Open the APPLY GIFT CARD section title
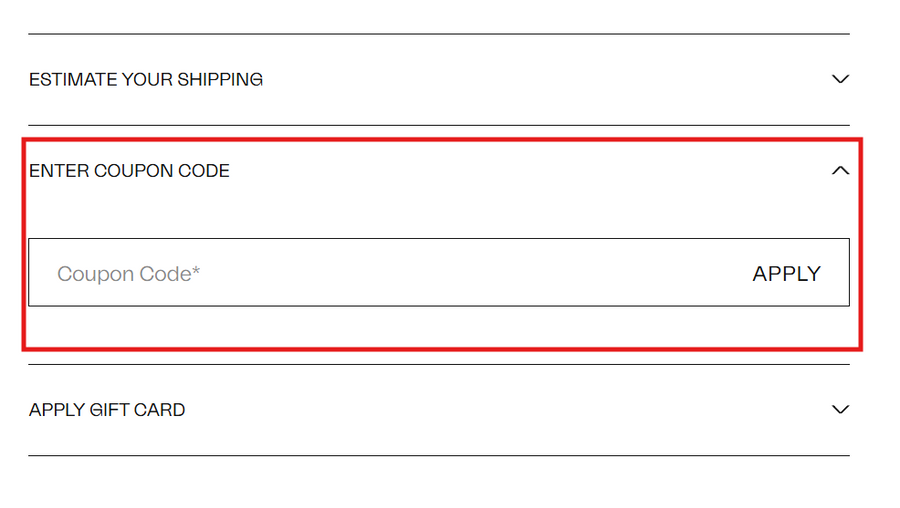 point(107,410)
